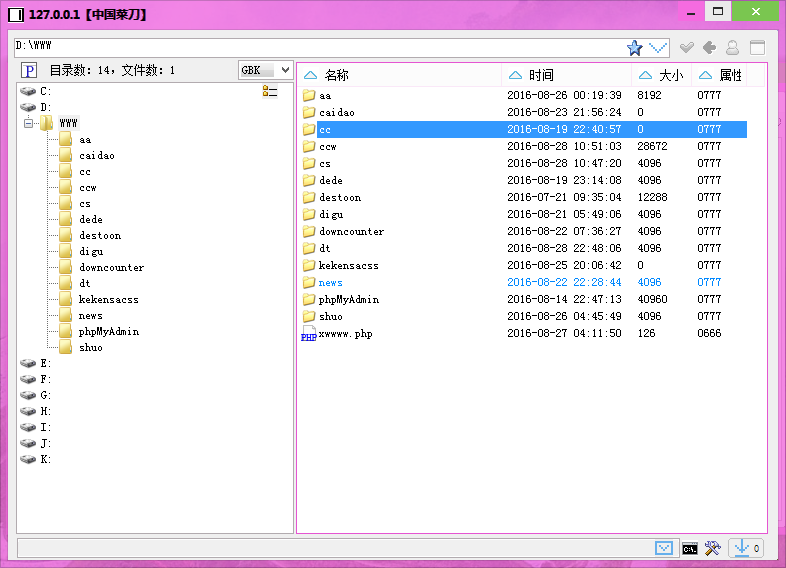Select the D: drive
The width and height of the screenshot is (786, 568).
click(x=36, y=107)
